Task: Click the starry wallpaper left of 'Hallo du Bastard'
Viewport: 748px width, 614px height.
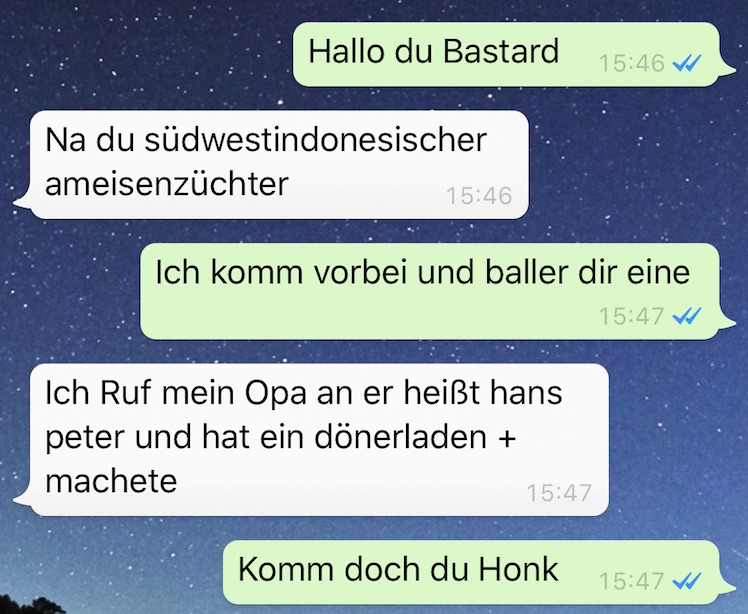Action: [x=143, y=52]
